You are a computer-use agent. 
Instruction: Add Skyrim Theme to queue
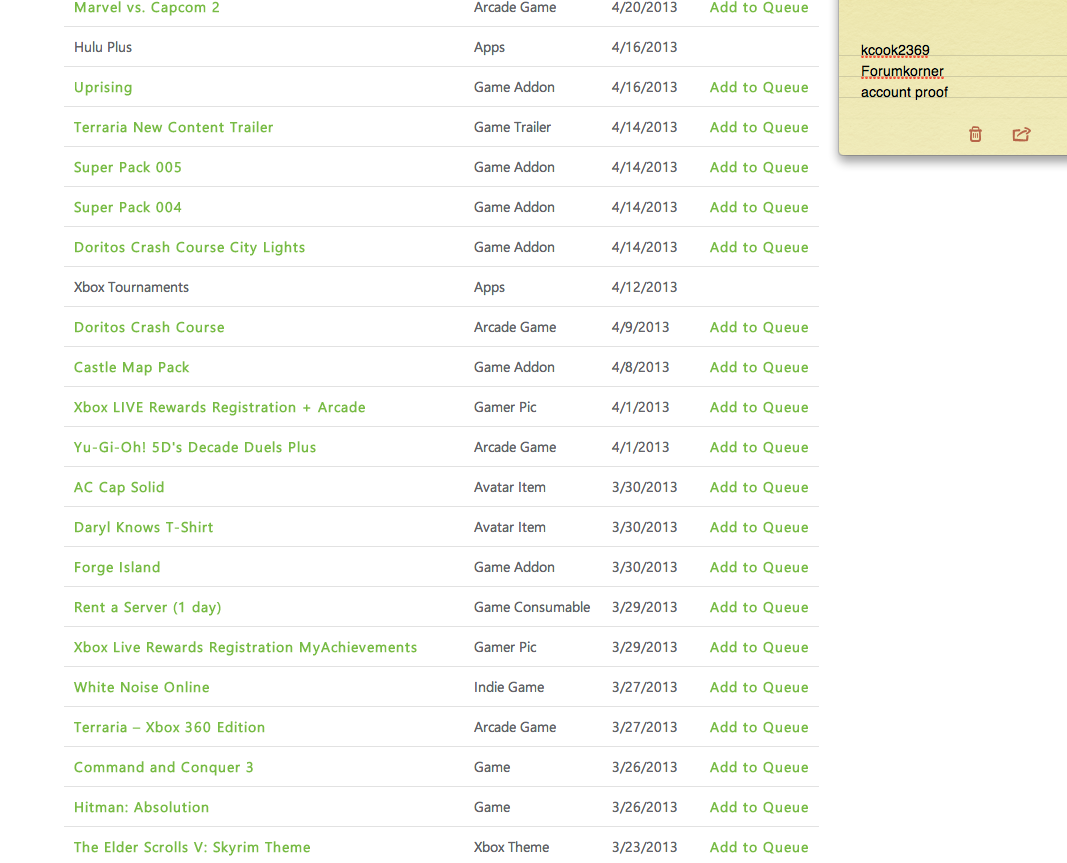(759, 847)
